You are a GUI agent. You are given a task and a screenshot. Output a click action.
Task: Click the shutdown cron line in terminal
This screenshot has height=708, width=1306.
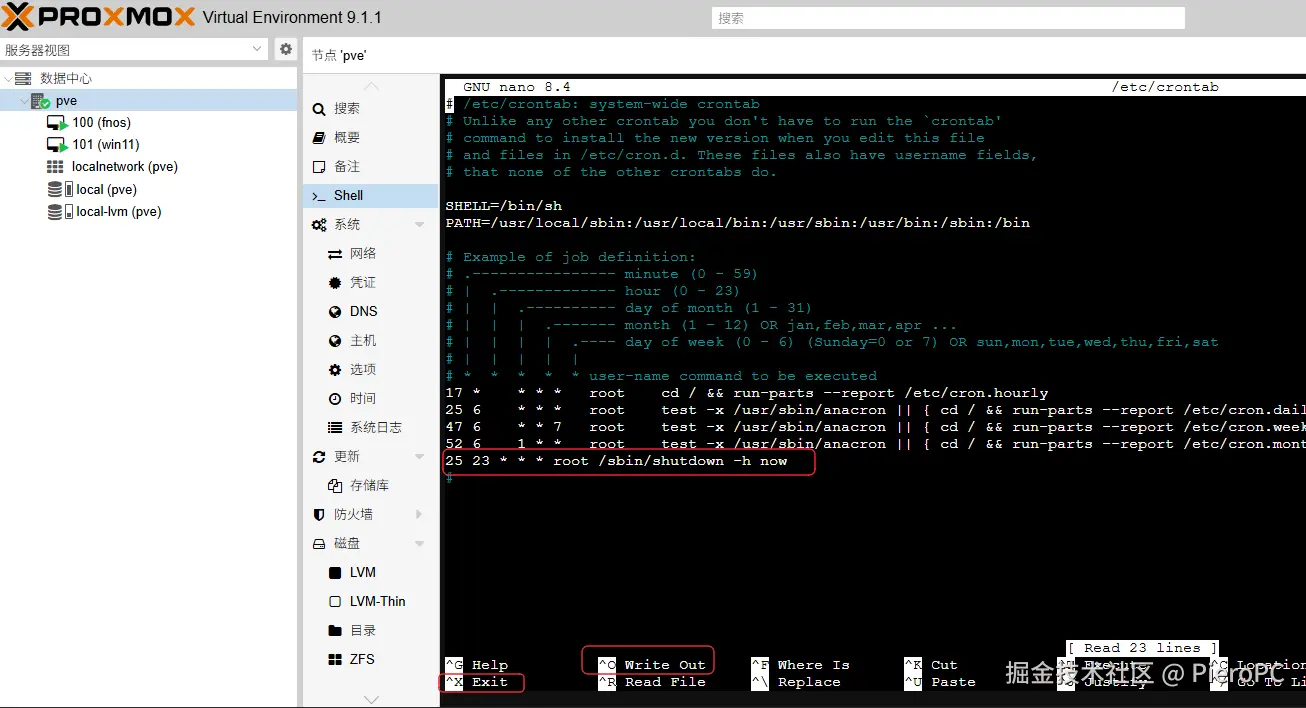pyautogui.click(x=616, y=461)
